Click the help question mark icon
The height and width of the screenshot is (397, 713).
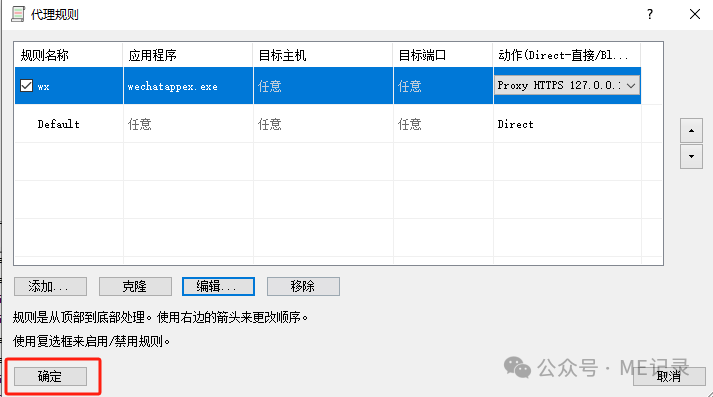coord(650,15)
